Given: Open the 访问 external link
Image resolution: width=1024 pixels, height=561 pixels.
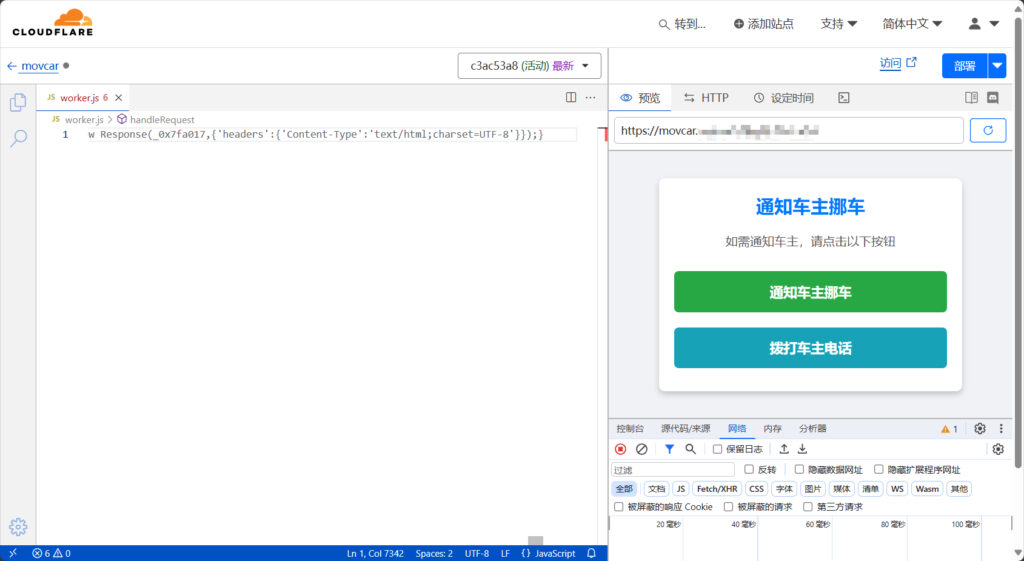Looking at the screenshot, I should coord(898,63).
